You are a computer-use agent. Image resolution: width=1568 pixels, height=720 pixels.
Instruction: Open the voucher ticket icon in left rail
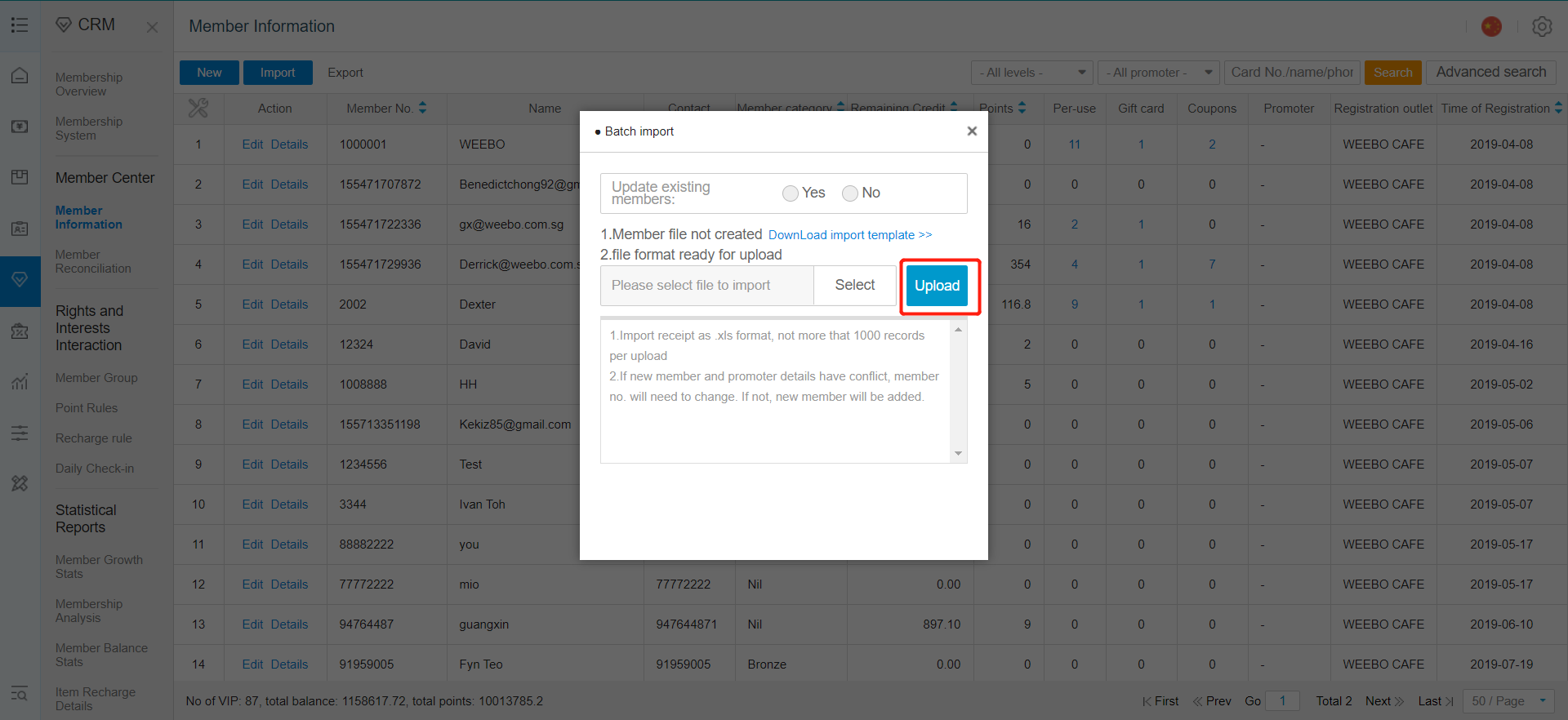pyautogui.click(x=20, y=331)
